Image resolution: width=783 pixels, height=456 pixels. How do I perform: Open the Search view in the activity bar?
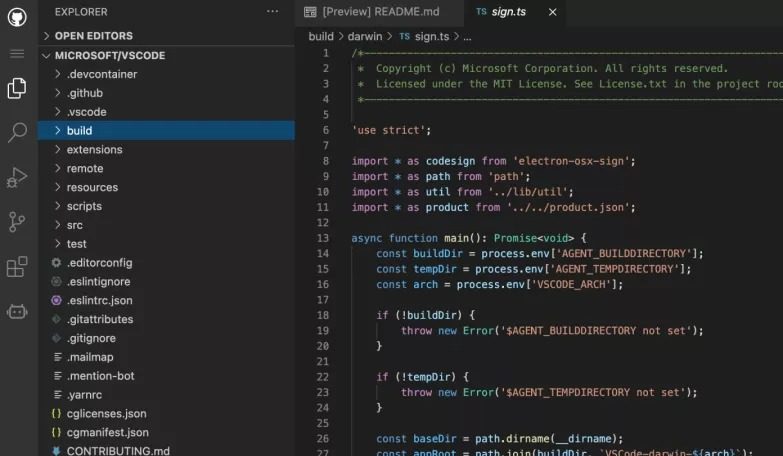coord(17,132)
